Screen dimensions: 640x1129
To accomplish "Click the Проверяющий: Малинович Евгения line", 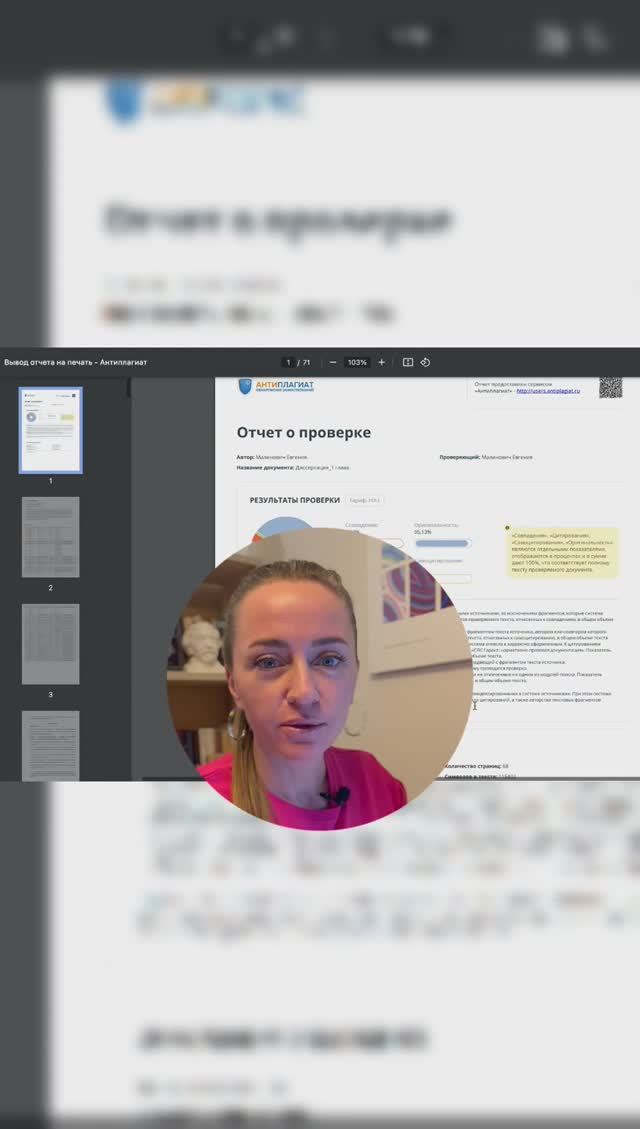I will [x=486, y=457].
